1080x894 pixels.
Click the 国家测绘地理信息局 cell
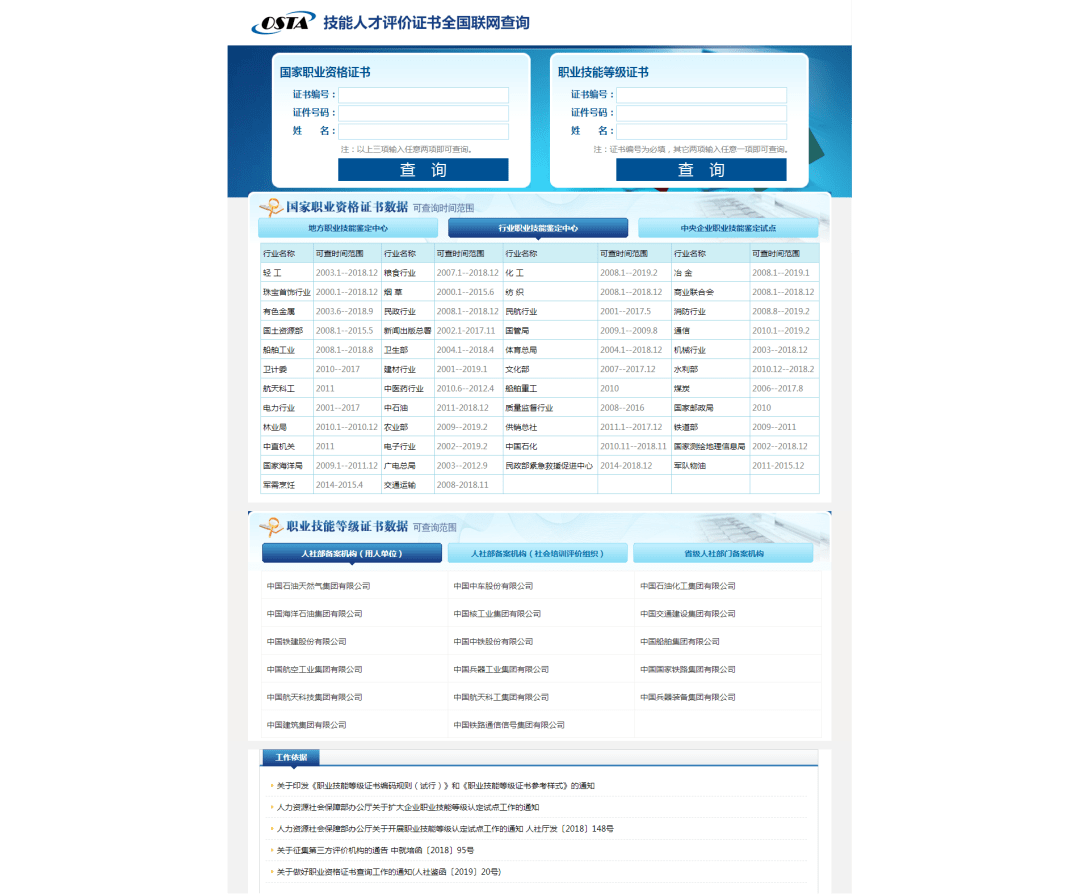(x=710, y=446)
